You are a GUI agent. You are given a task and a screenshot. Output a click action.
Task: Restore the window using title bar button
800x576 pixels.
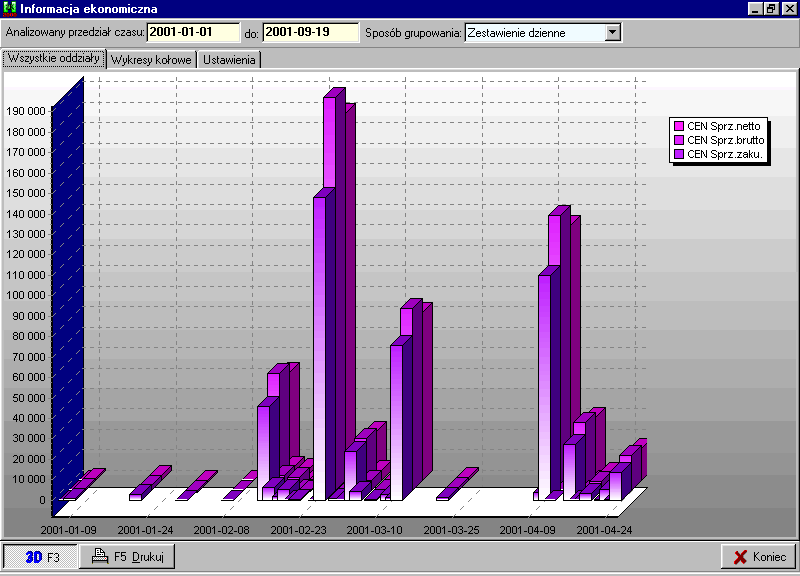(771, 9)
